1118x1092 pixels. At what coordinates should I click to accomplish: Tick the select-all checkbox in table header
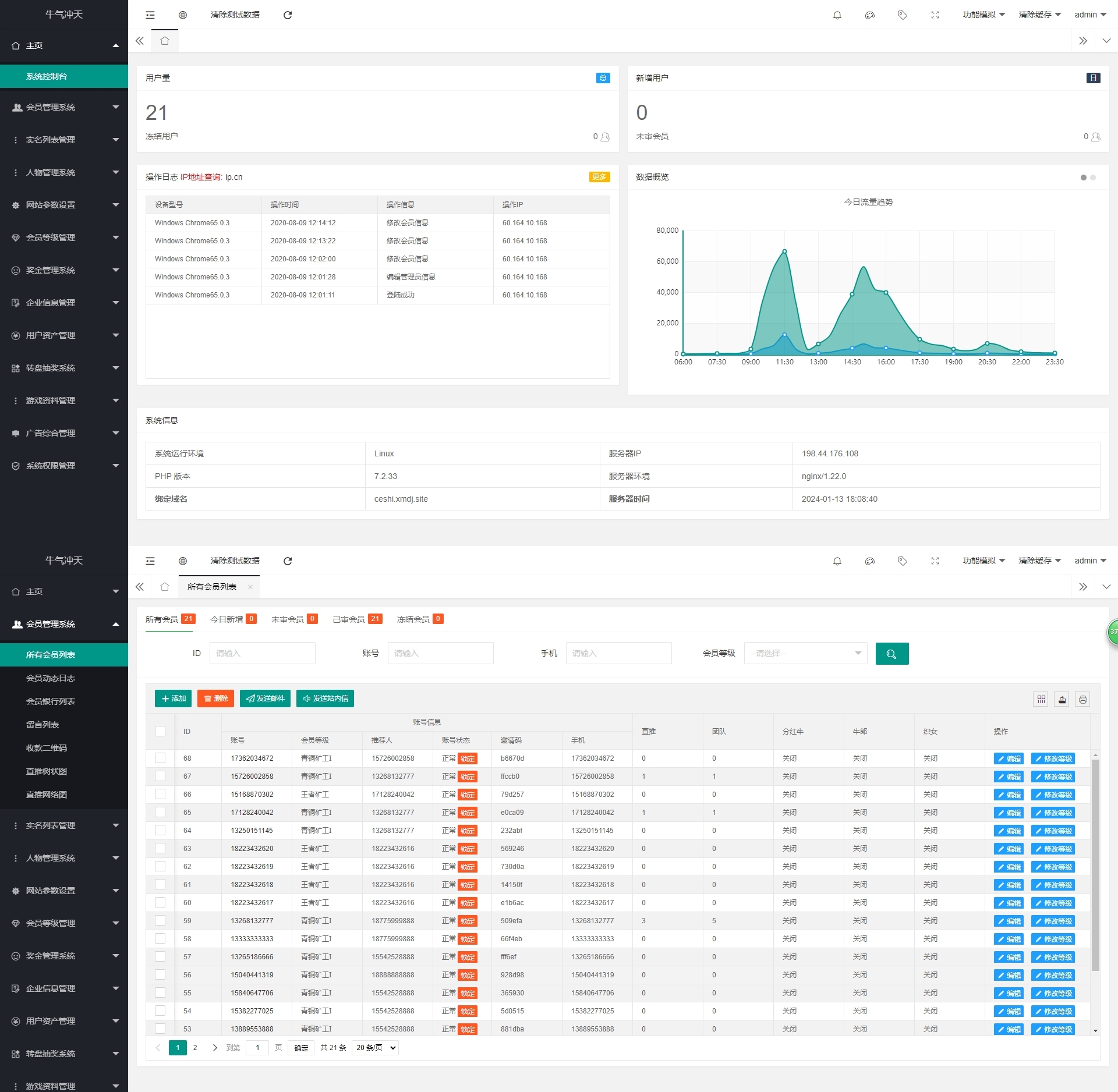[x=160, y=731]
